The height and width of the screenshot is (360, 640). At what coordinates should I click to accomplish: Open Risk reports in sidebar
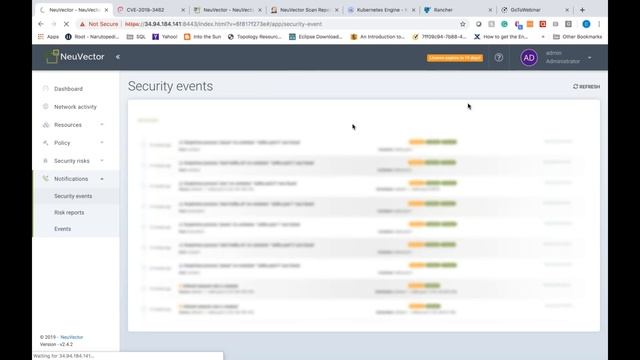(x=69, y=212)
